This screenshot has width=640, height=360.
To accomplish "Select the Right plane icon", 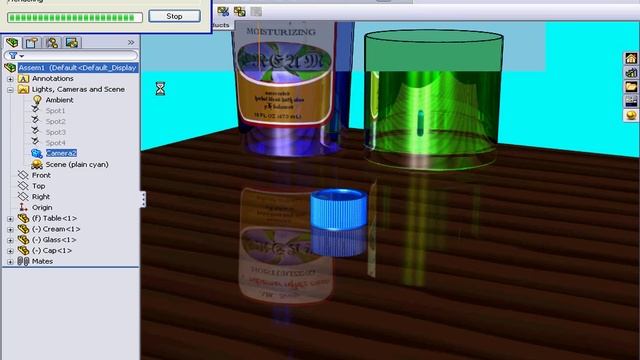I will click(x=23, y=196).
